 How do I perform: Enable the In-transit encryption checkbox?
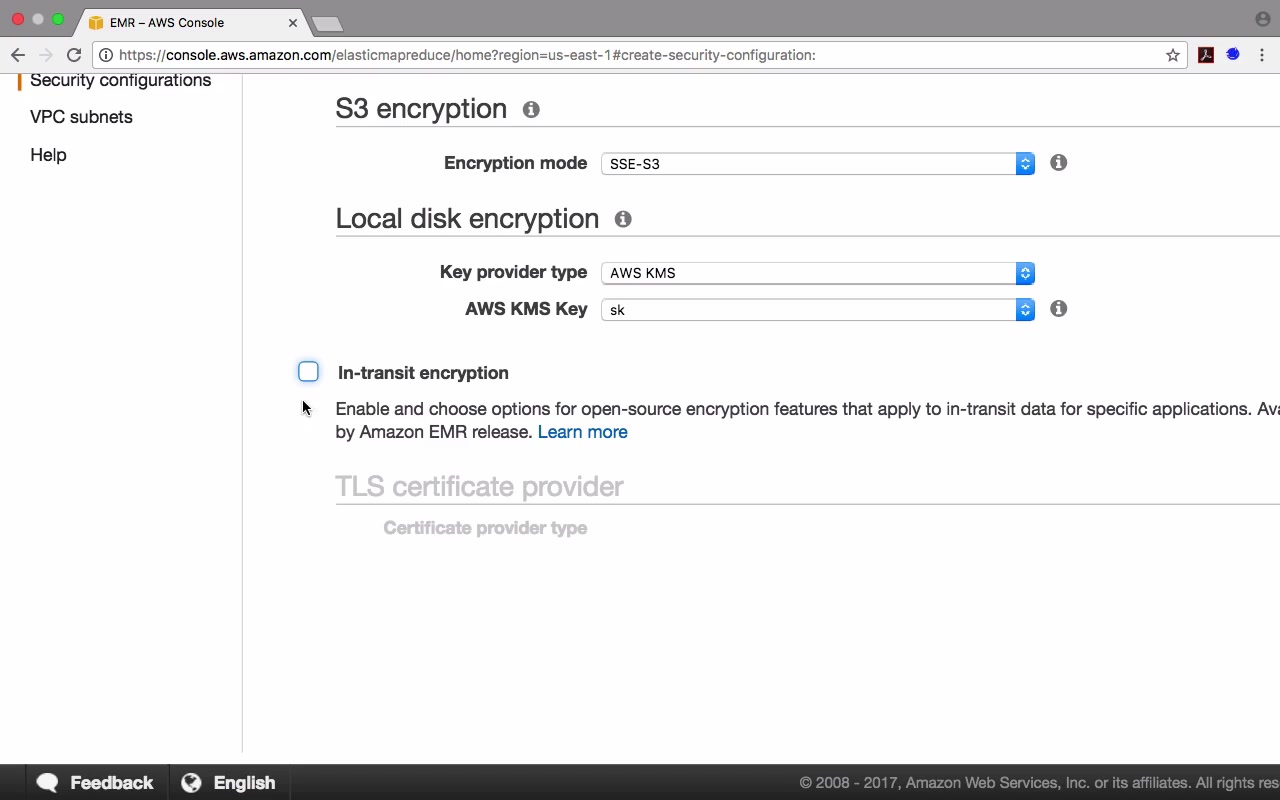(x=308, y=372)
